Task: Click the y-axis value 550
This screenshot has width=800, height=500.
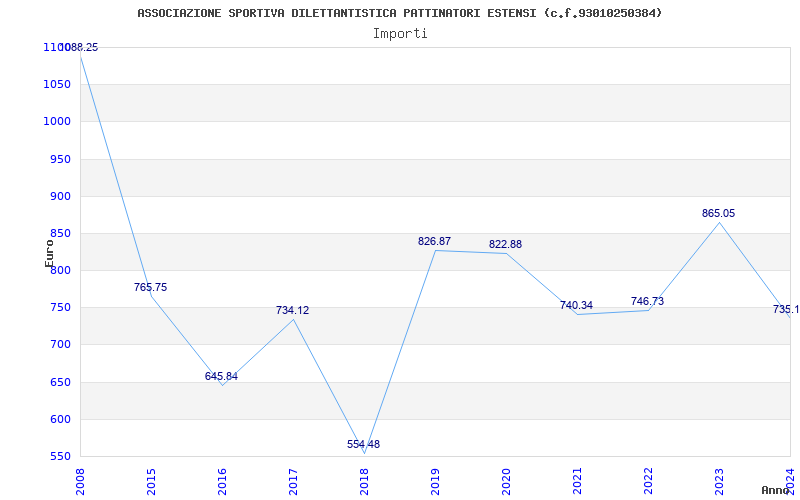Action: (60, 456)
